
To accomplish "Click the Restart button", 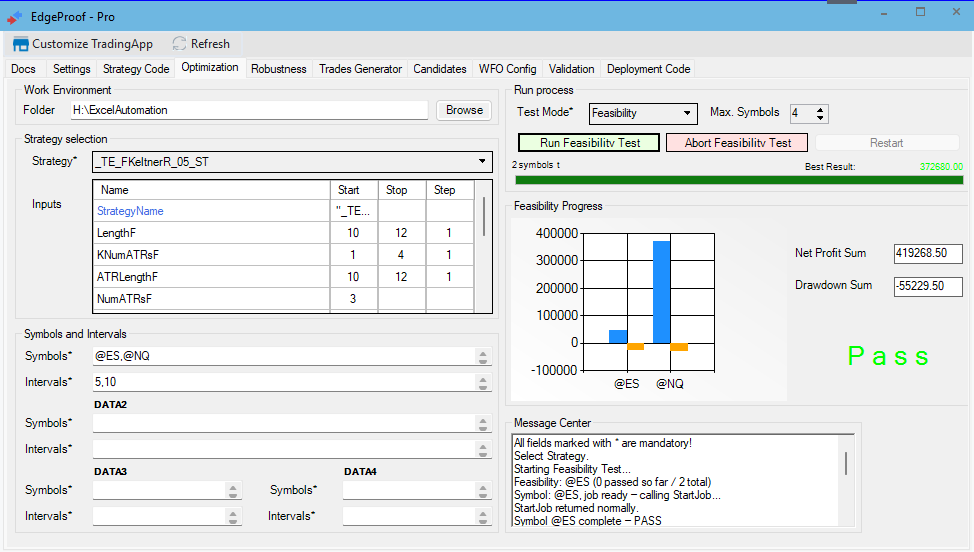I will click(x=886, y=143).
